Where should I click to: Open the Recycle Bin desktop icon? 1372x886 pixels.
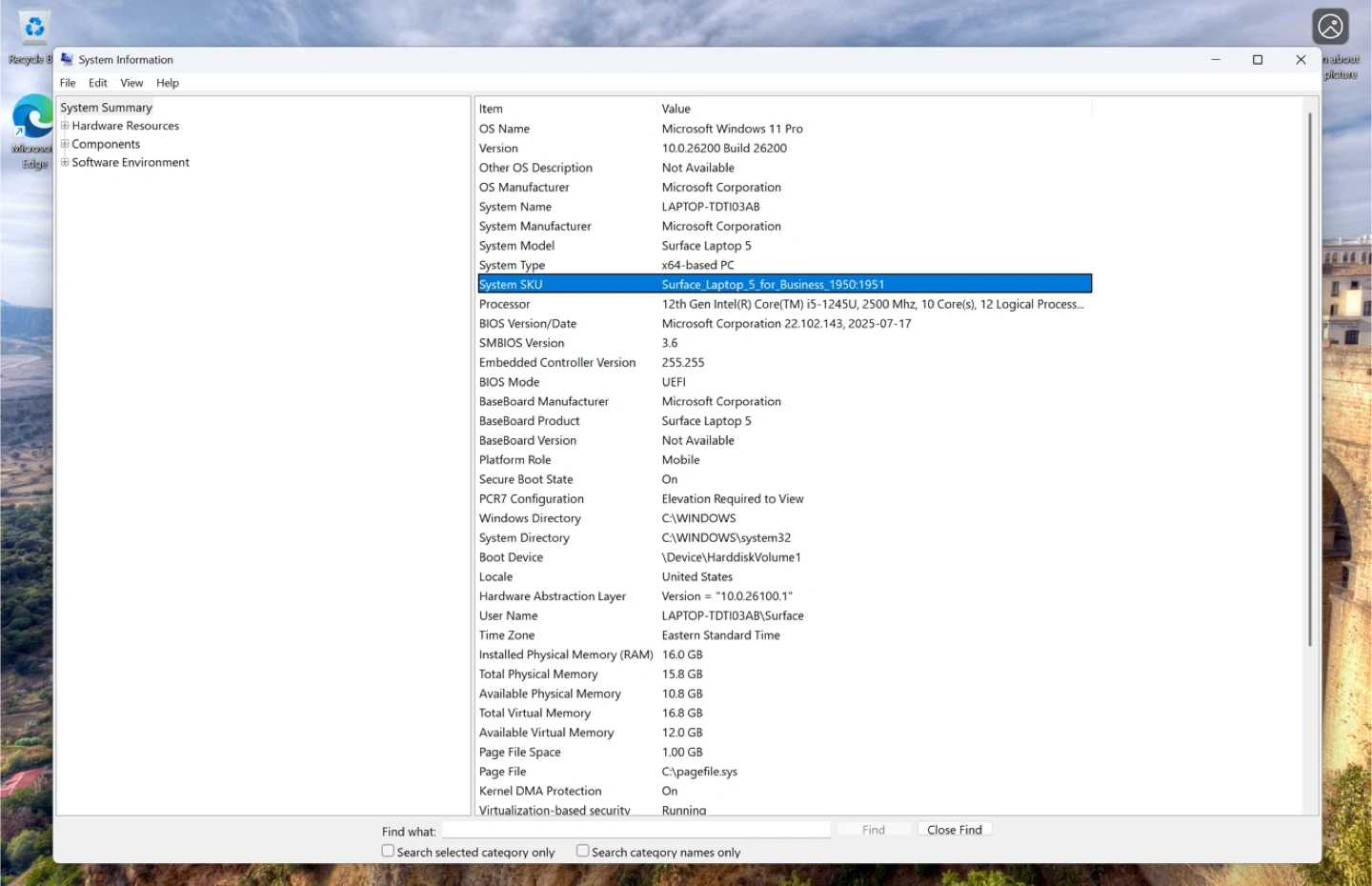click(x=34, y=29)
